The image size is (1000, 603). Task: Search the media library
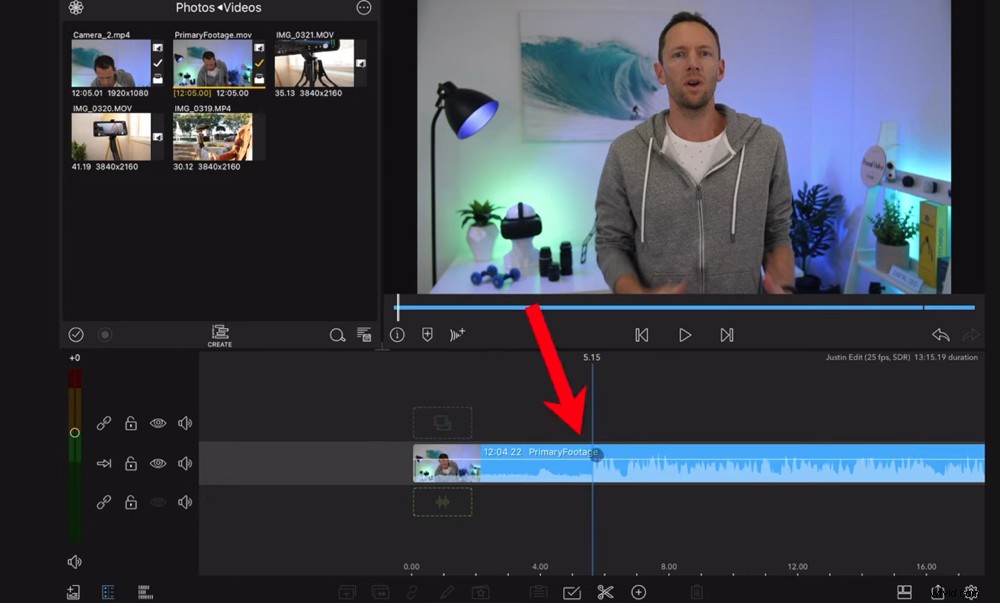pos(337,335)
